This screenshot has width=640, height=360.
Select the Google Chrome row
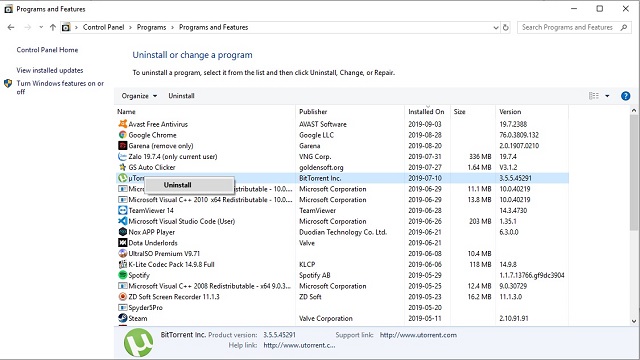coord(341,135)
